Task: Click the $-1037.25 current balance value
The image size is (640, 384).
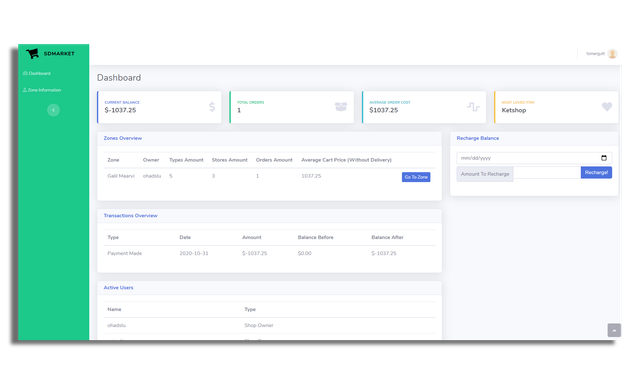Action: (120, 110)
